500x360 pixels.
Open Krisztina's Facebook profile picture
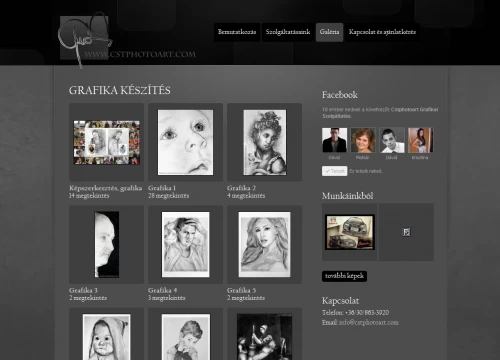point(420,140)
